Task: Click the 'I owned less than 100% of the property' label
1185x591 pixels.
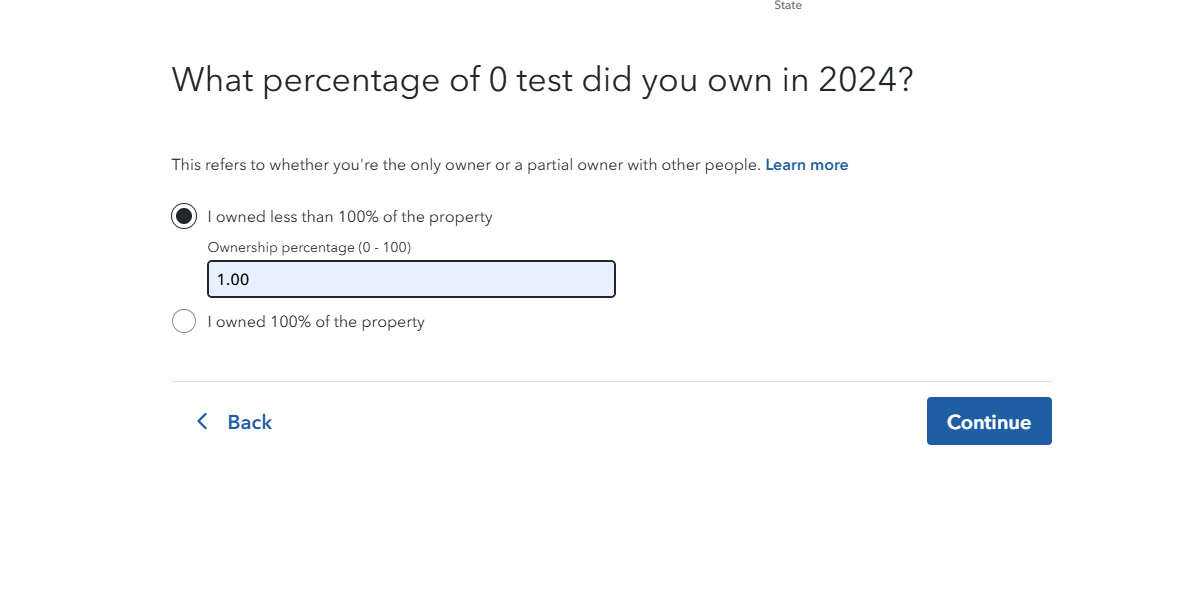Action: pyautogui.click(x=350, y=217)
